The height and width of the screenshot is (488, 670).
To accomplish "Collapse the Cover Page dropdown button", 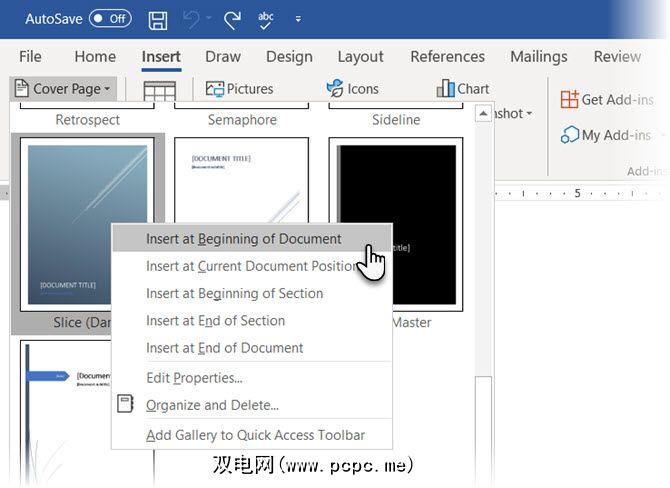I will coord(63,89).
